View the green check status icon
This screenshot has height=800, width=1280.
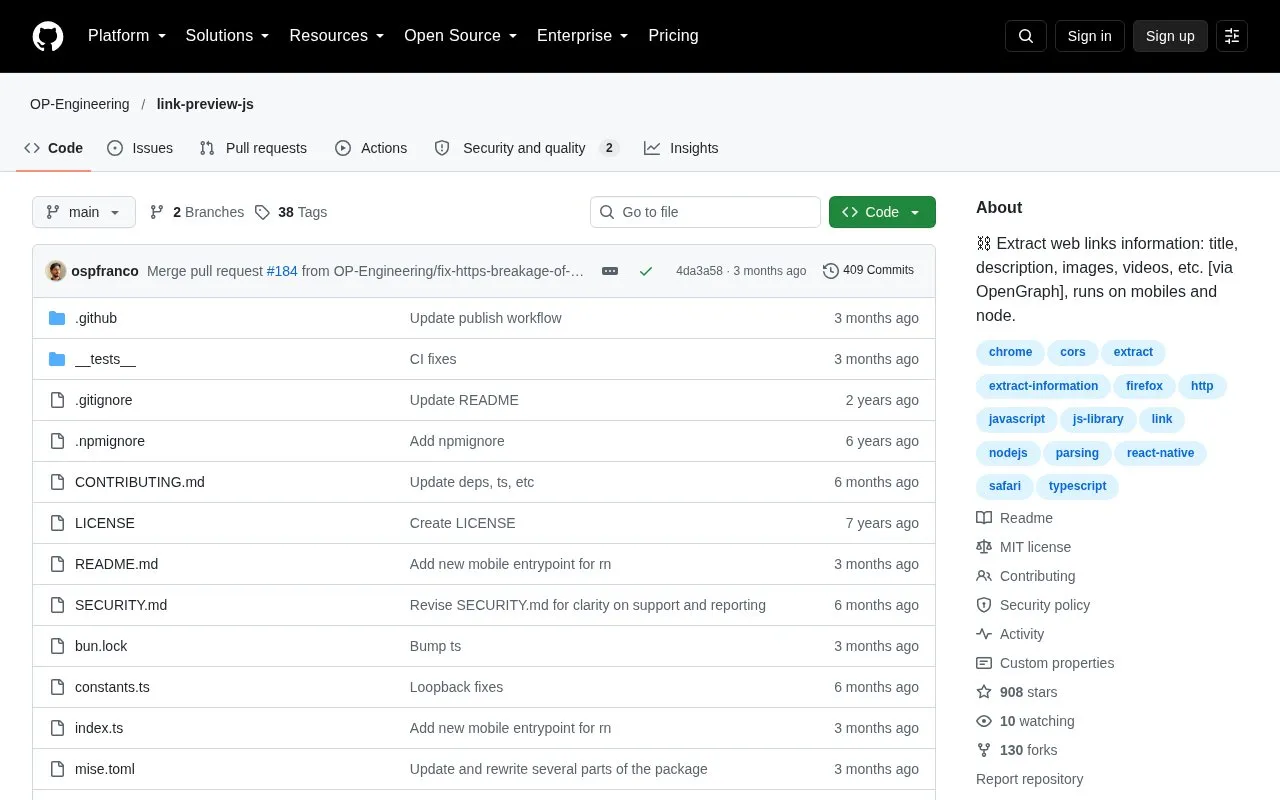click(646, 271)
